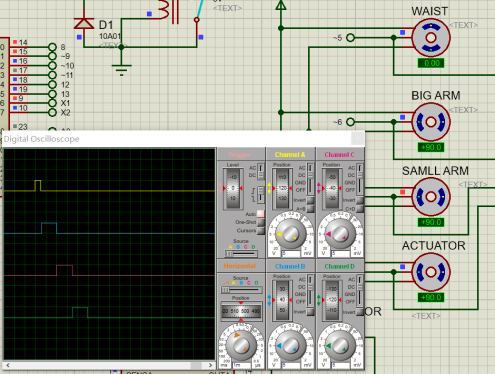Click the '10A01' diode part label
Image resolution: width=495 pixels, height=374 pixels.
110,36
